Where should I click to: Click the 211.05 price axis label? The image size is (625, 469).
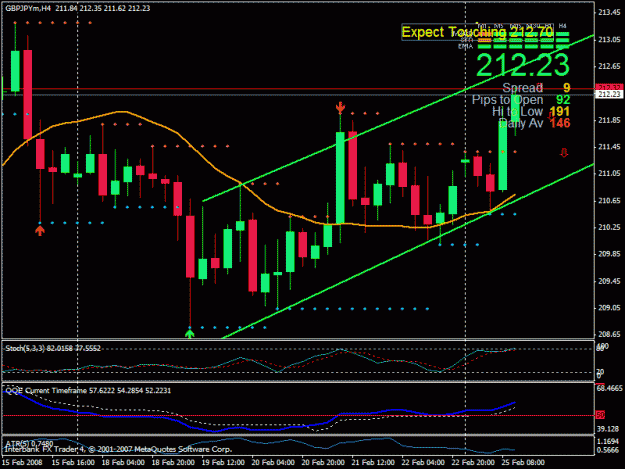tap(609, 173)
